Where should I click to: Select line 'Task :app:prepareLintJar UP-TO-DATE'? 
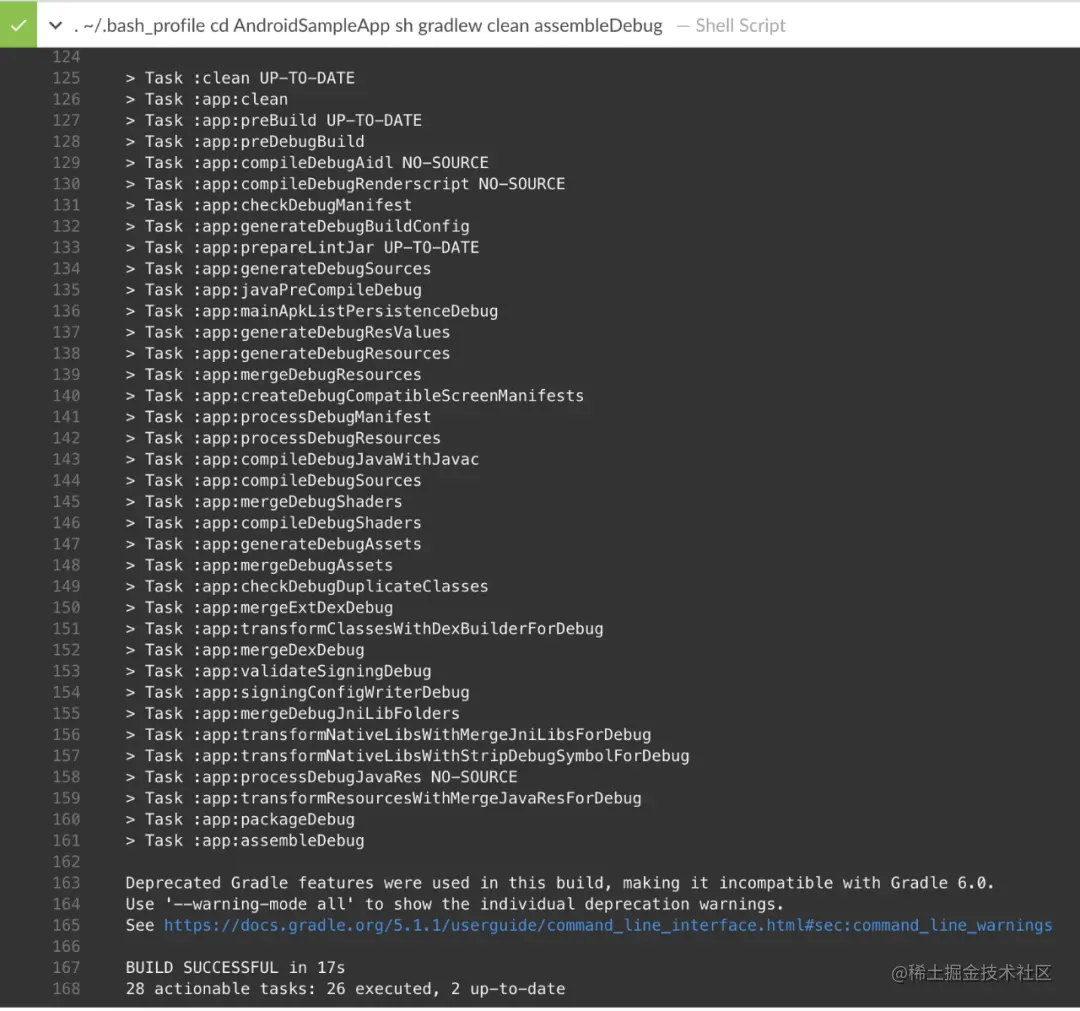click(x=302, y=247)
